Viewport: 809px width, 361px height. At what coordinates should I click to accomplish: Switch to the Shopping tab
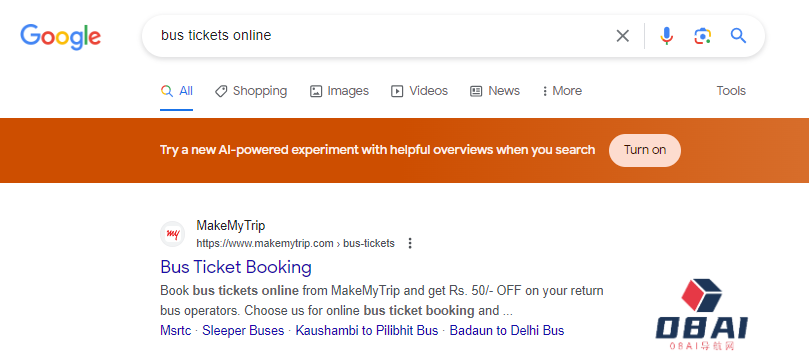click(251, 91)
